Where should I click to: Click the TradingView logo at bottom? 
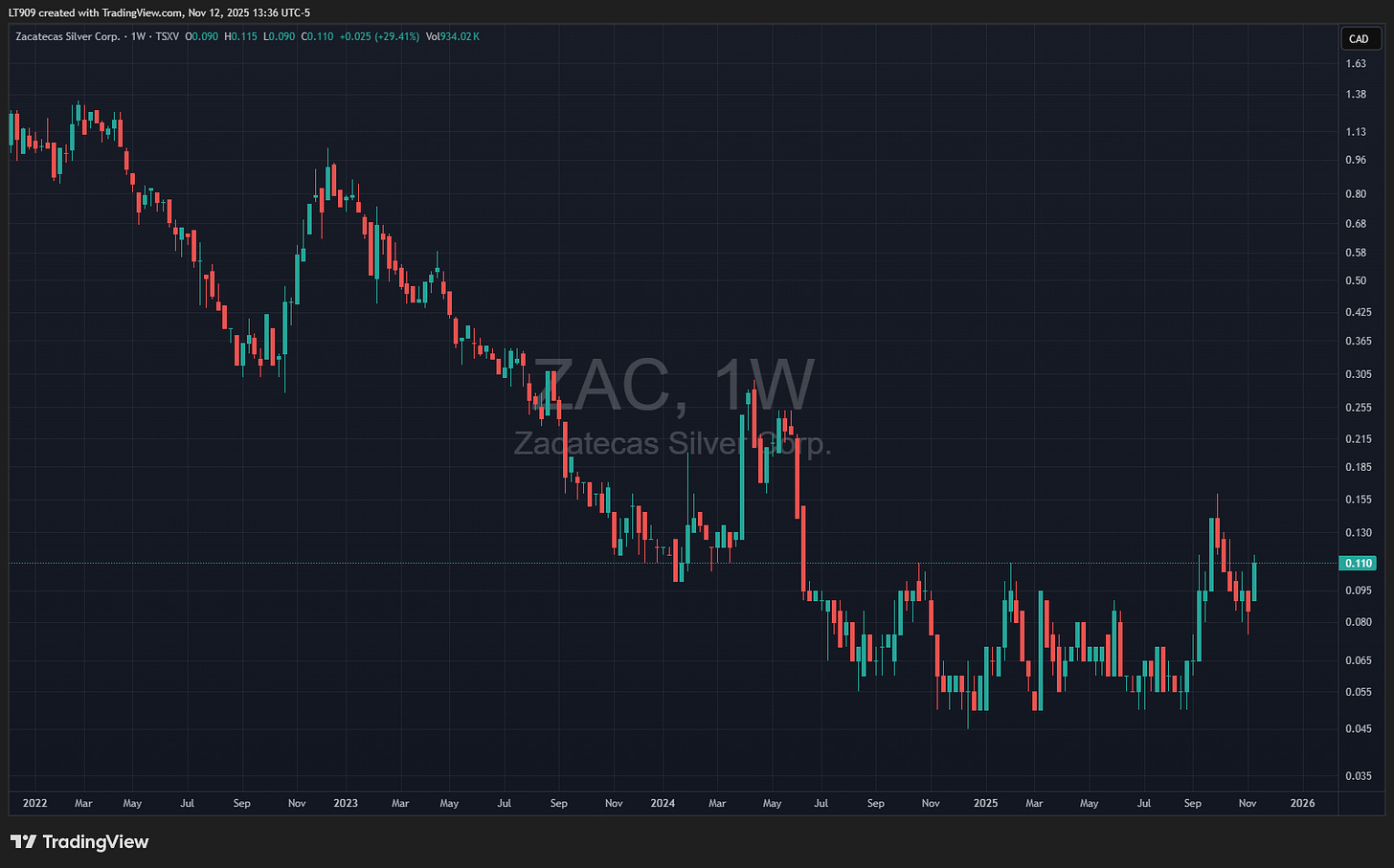coord(79,842)
